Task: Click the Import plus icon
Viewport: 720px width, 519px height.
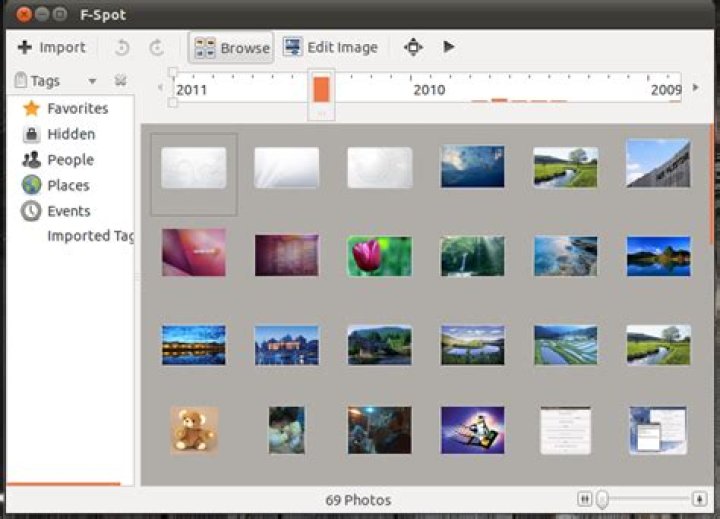Action: [x=25, y=47]
